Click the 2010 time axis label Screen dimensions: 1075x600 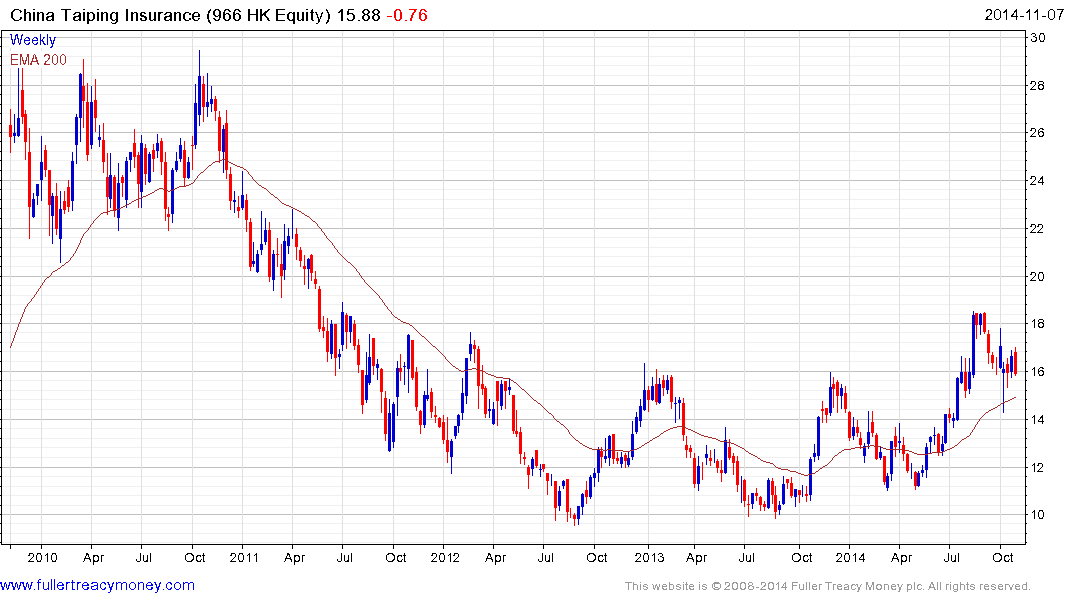click(43, 557)
